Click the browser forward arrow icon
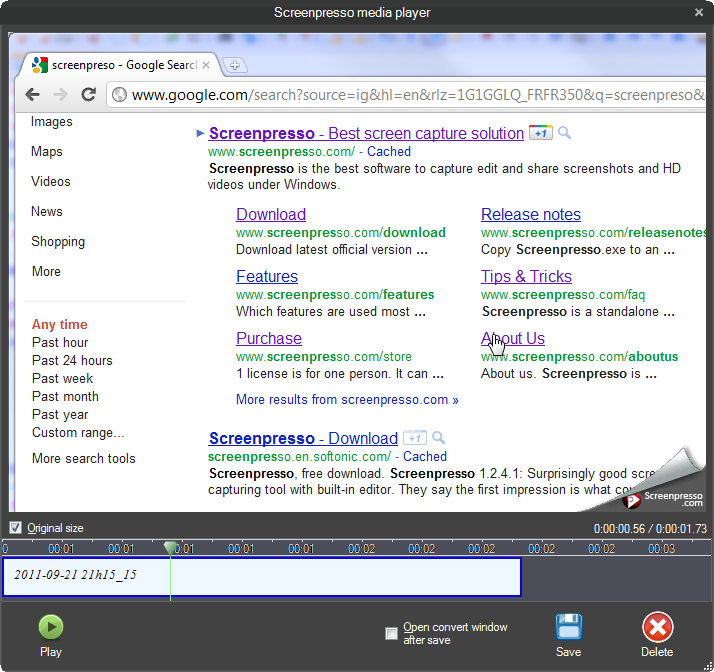This screenshot has width=714, height=672. (x=60, y=95)
